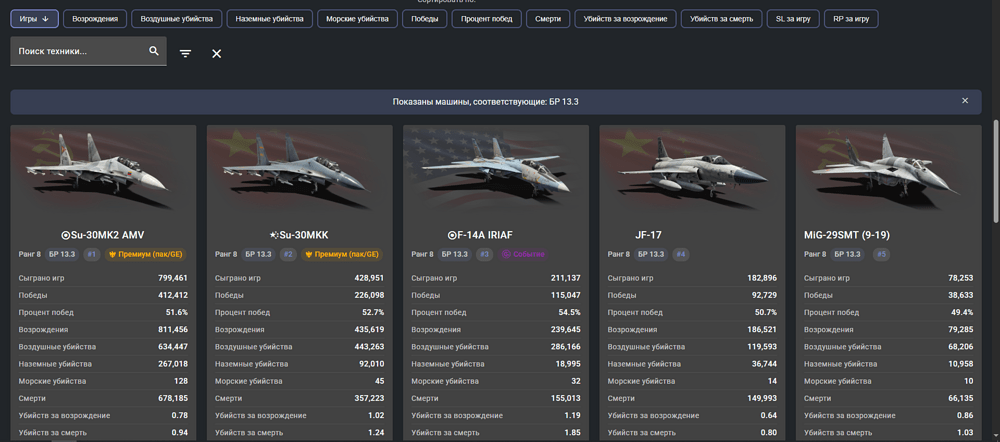Sort by Морские убийства
The width and height of the screenshot is (1000, 442).
[357, 19]
